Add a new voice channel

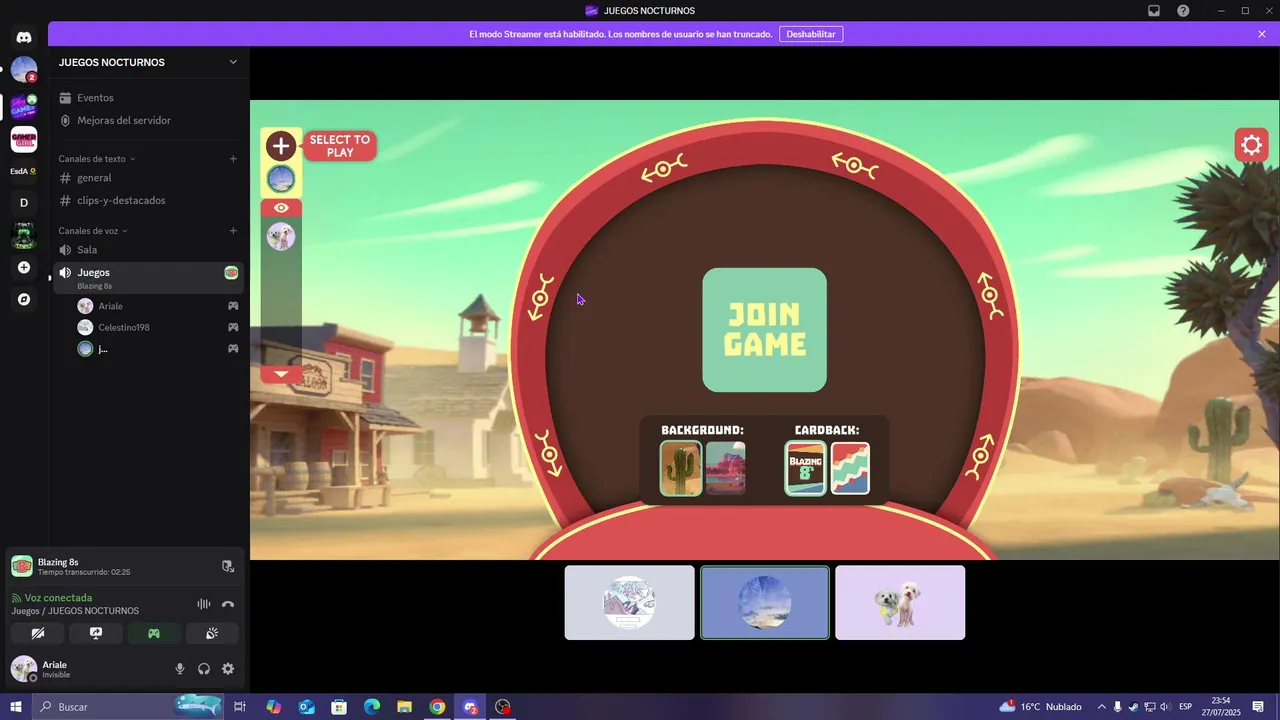pos(233,231)
